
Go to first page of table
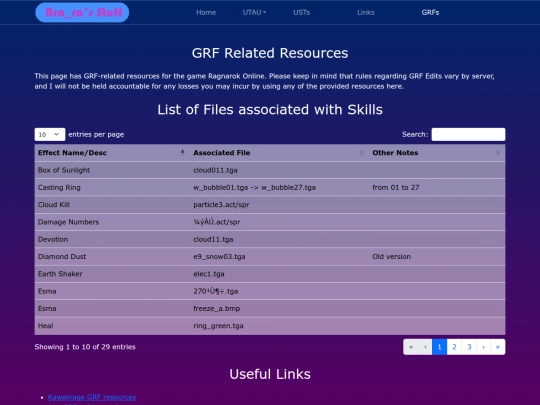(411, 347)
